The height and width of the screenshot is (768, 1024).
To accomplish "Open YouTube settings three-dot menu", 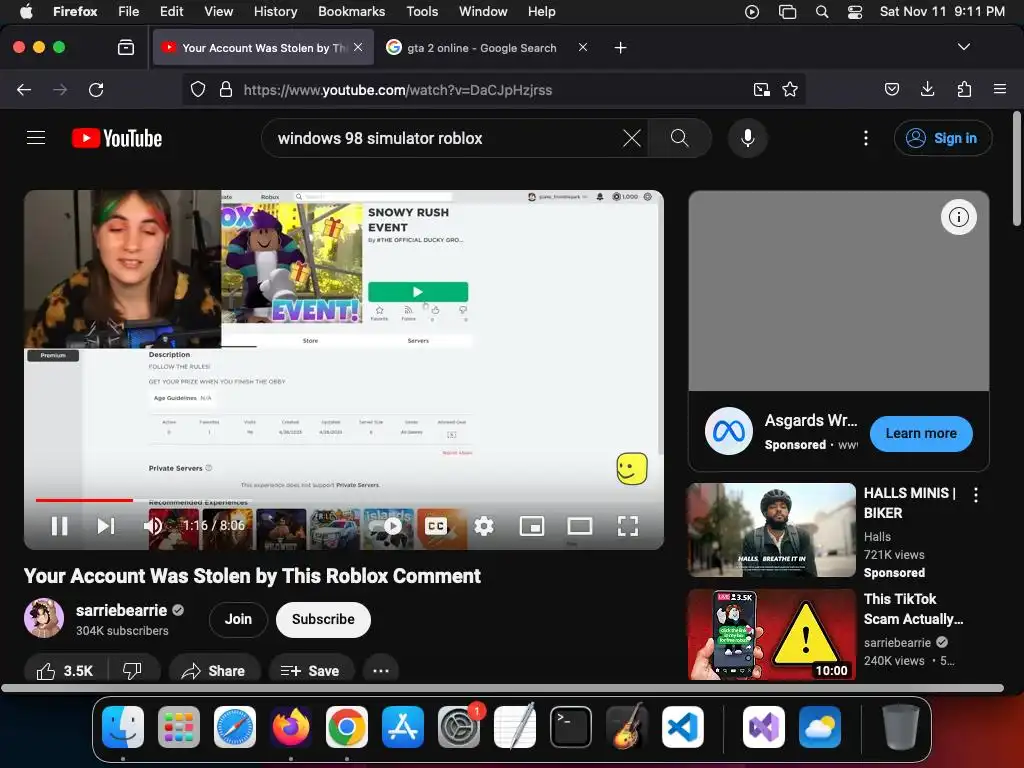I will point(866,138).
